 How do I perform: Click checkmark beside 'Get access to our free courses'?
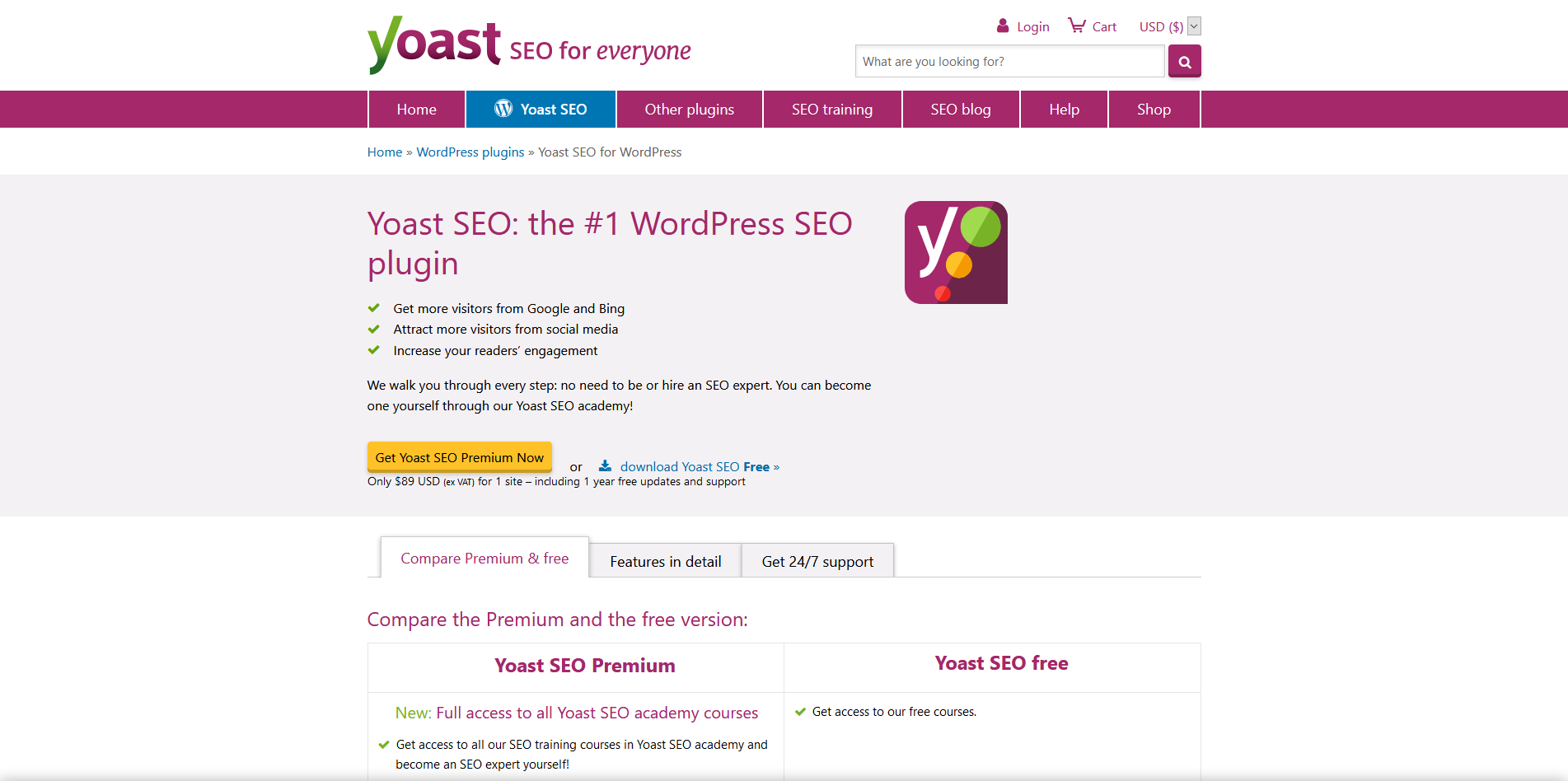pyautogui.click(x=800, y=712)
